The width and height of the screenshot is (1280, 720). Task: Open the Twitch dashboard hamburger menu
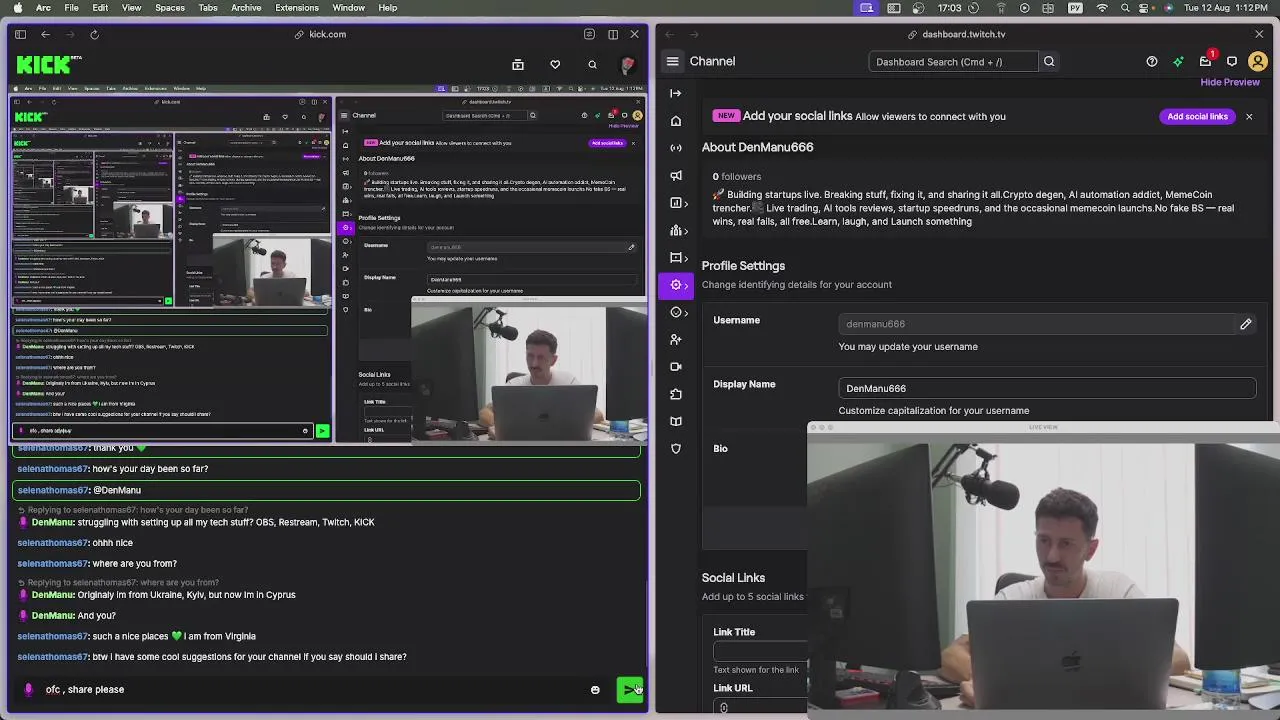pos(673,61)
